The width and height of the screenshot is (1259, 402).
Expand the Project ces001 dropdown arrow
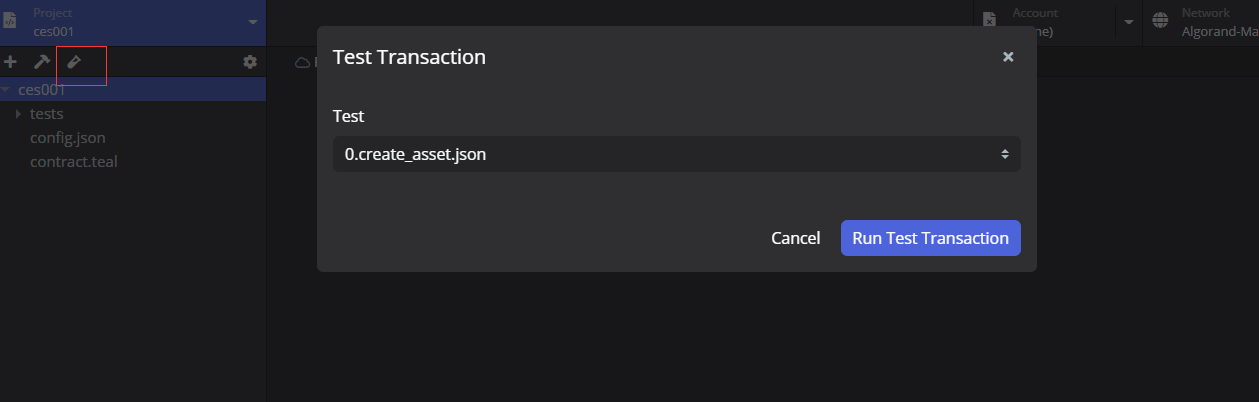tap(252, 22)
